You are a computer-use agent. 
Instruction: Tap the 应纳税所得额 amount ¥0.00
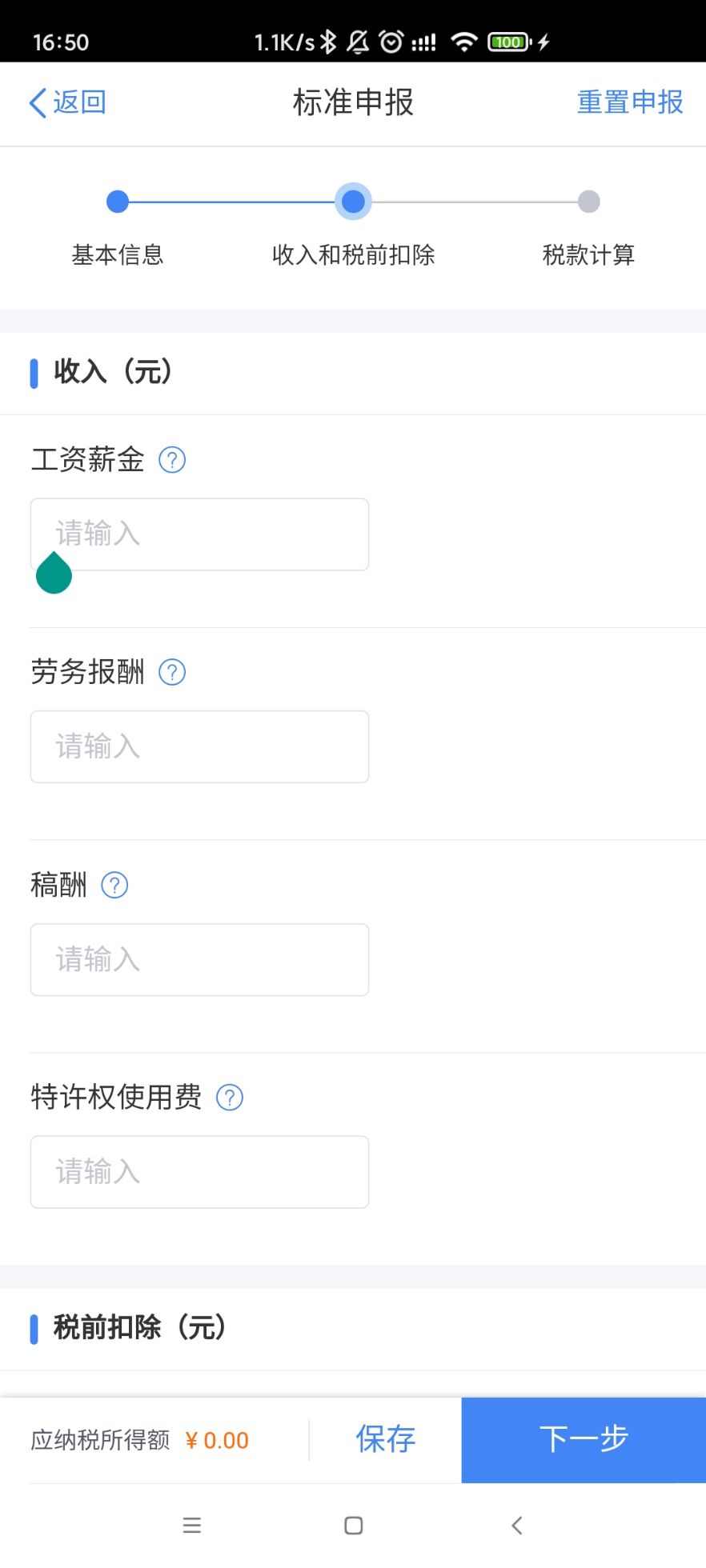(217, 1441)
